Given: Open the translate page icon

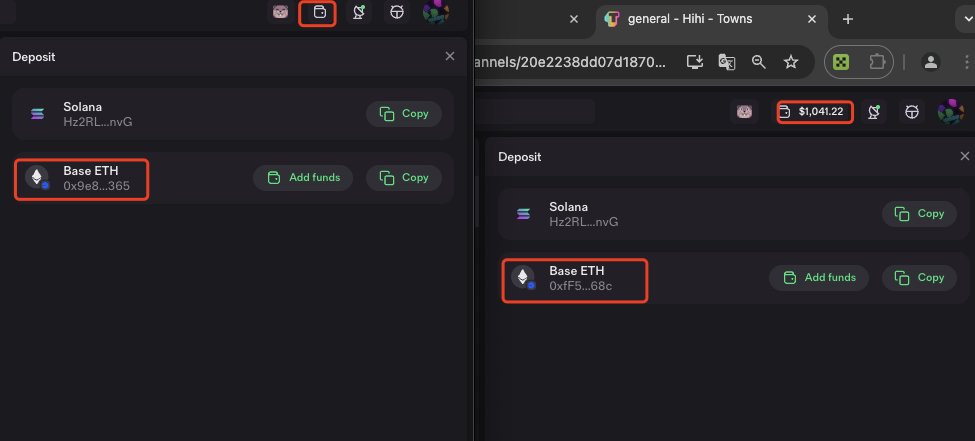Looking at the screenshot, I should [x=726, y=62].
